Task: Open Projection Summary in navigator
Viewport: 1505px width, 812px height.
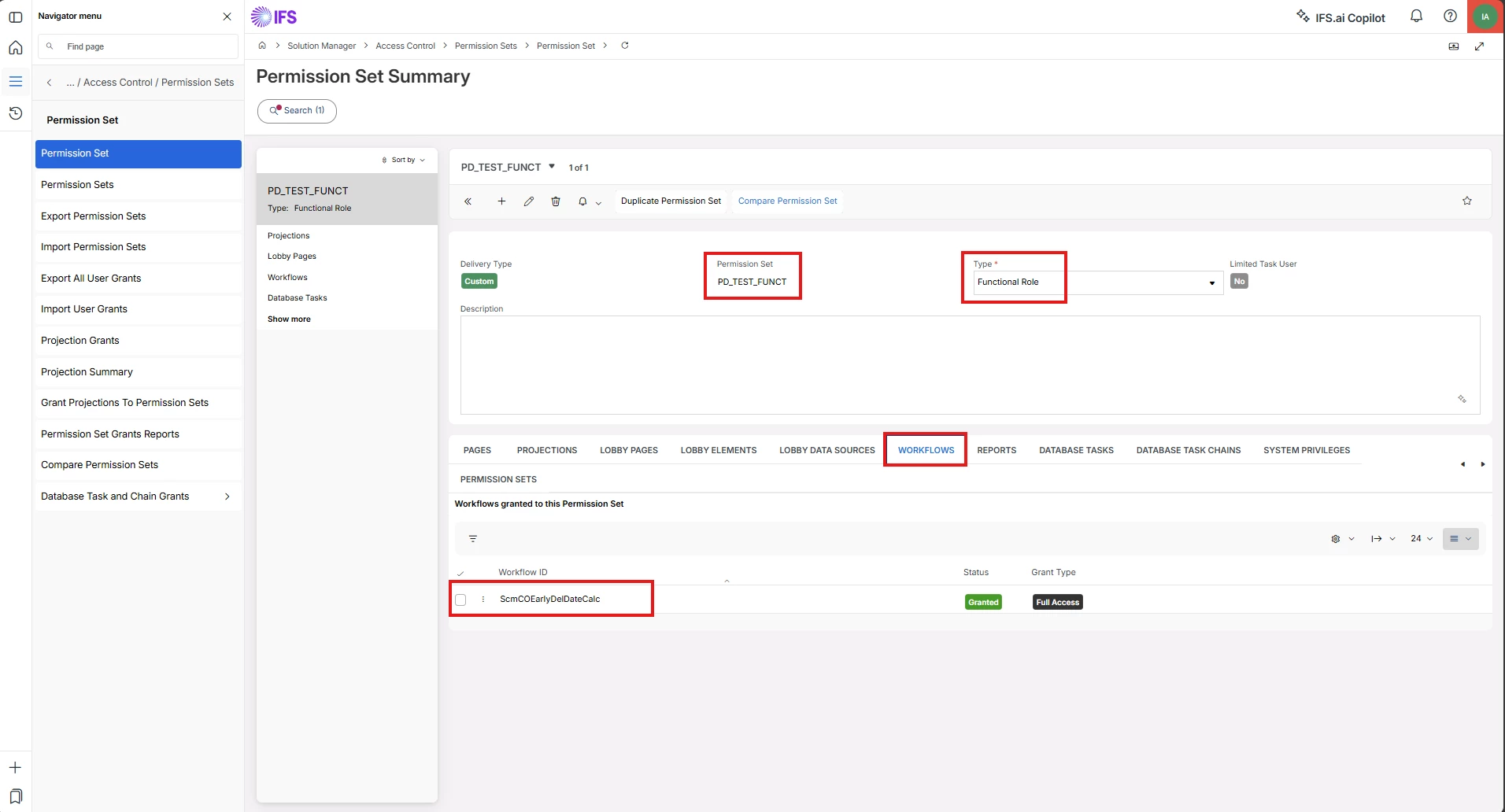Action: click(138, 372)
